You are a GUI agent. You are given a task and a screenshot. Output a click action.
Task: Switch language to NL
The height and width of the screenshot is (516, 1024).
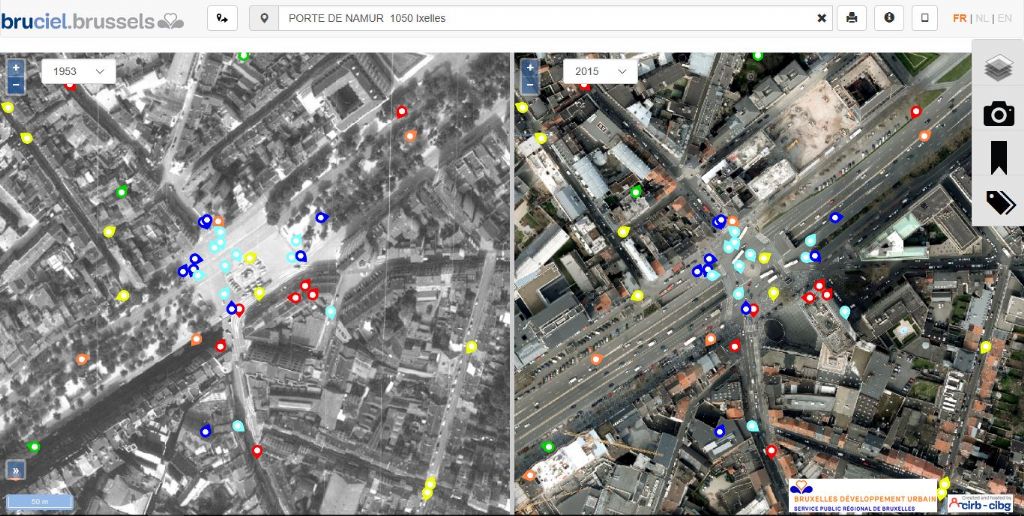pos(983,18)
